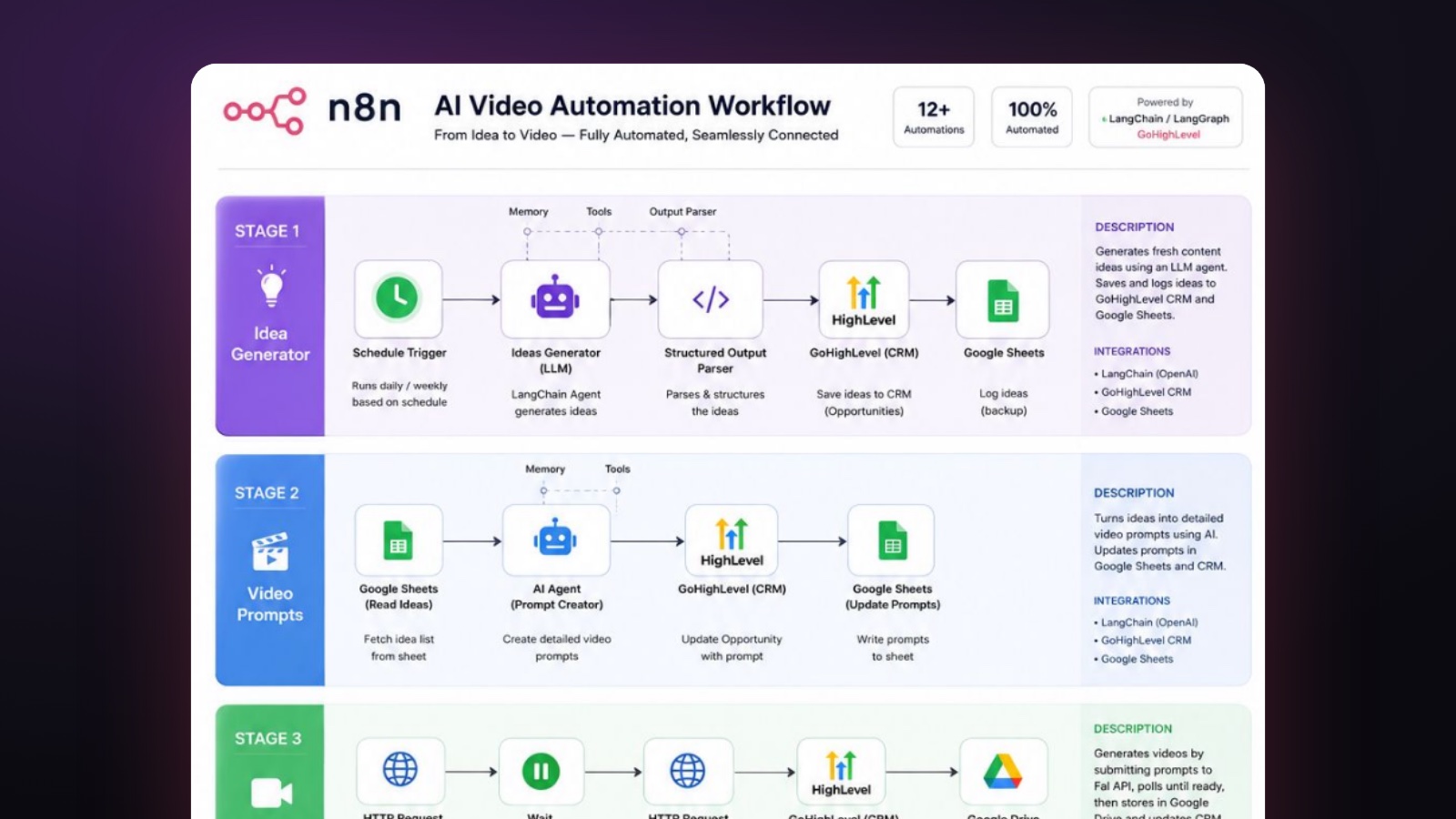Select the STAGE 2 label
Screen dimensions: 1456x819
(267, 493)
